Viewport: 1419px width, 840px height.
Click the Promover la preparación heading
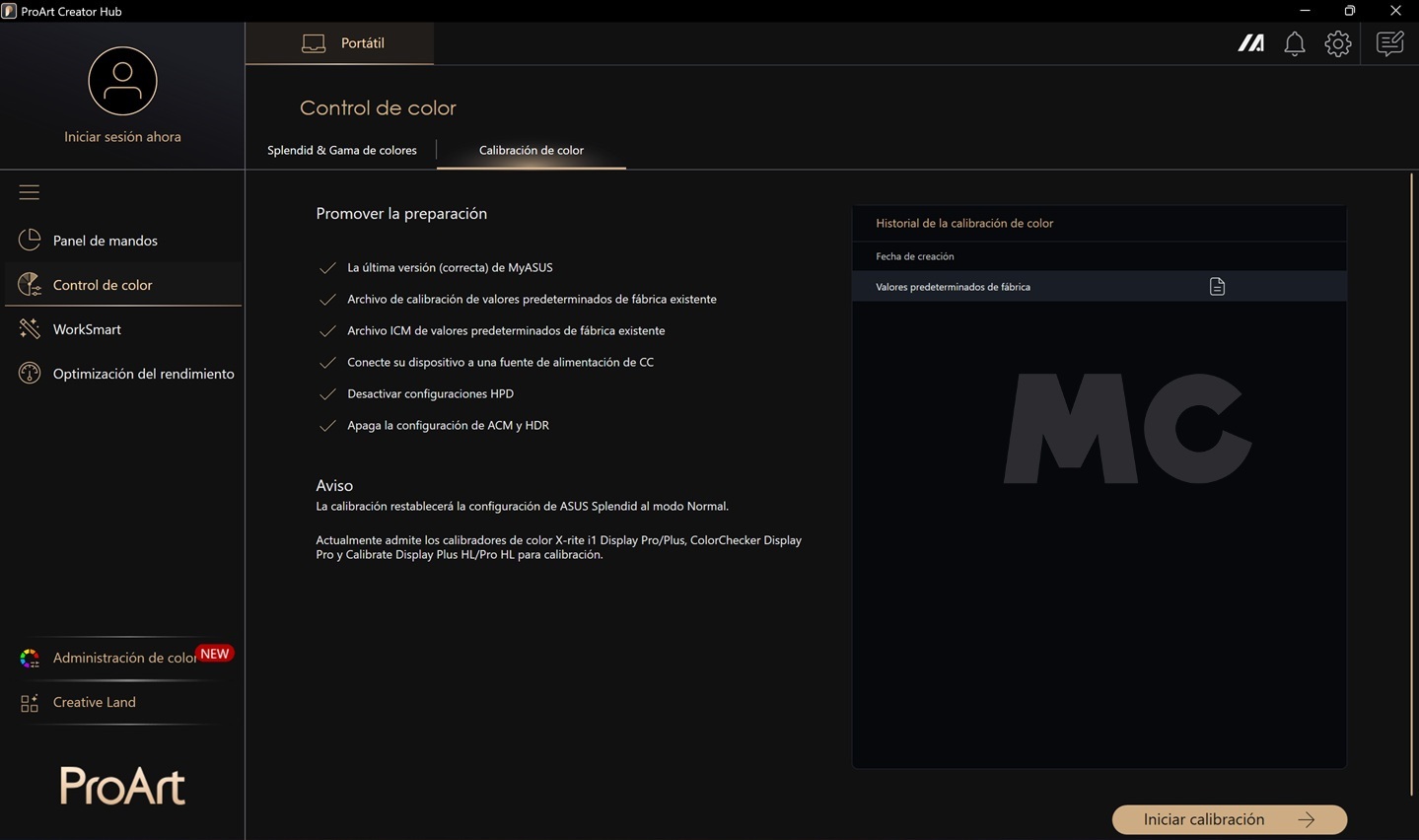pos(401,214)
